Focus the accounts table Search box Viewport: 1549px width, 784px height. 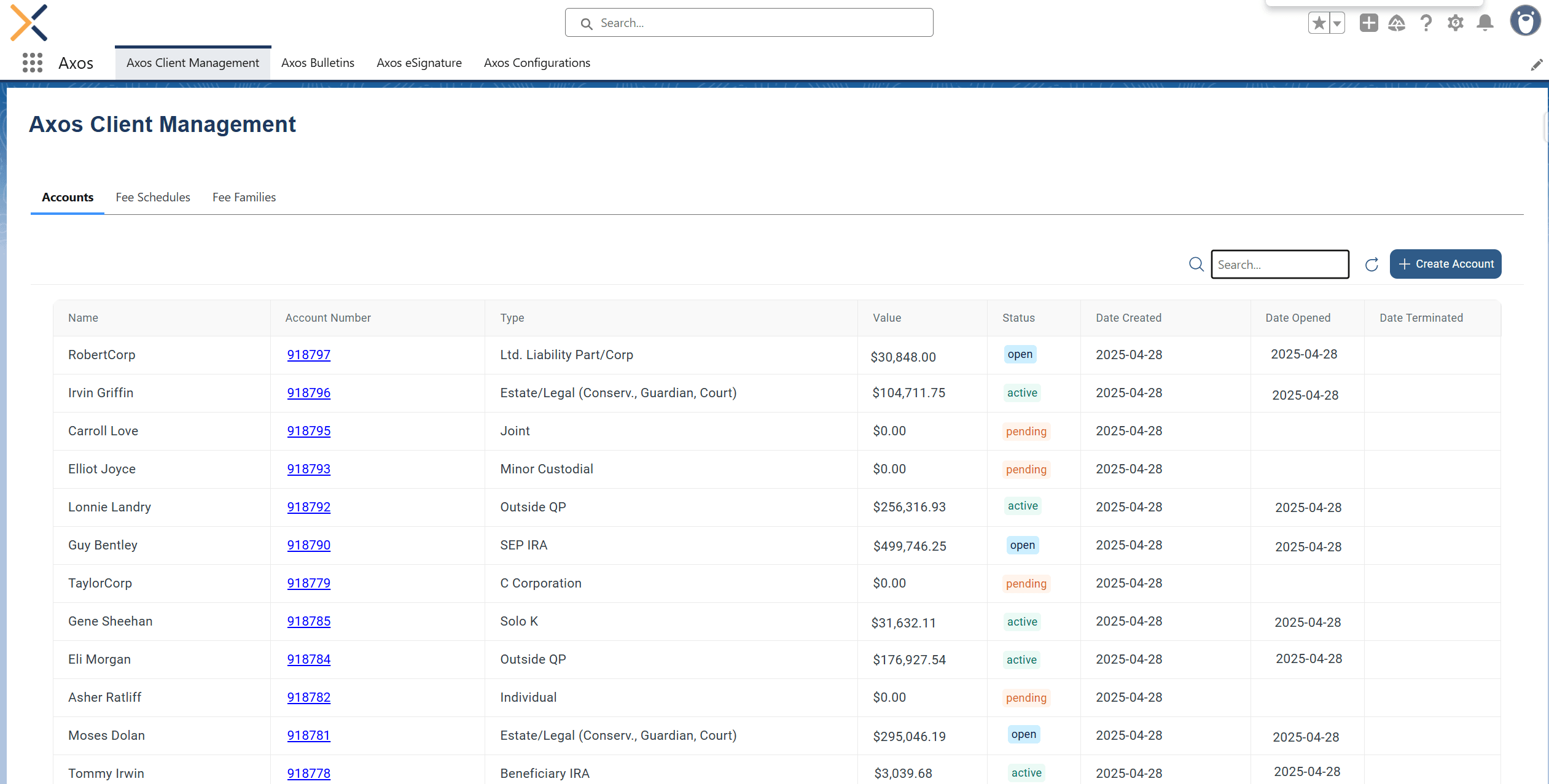1280,264
